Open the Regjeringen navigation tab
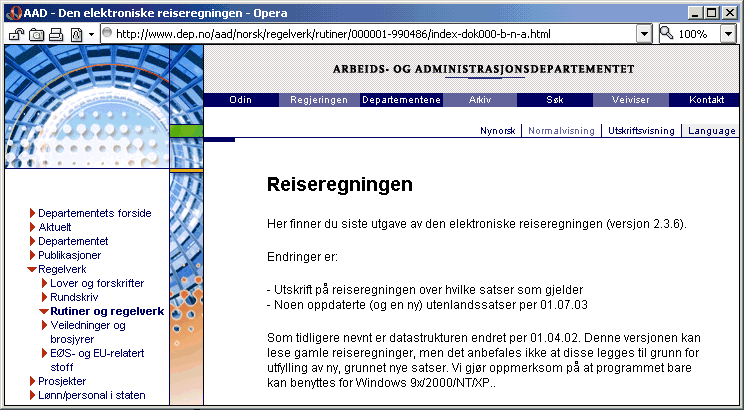The height and width of the screenshot is (410, 744). click(x=319, y=100)
